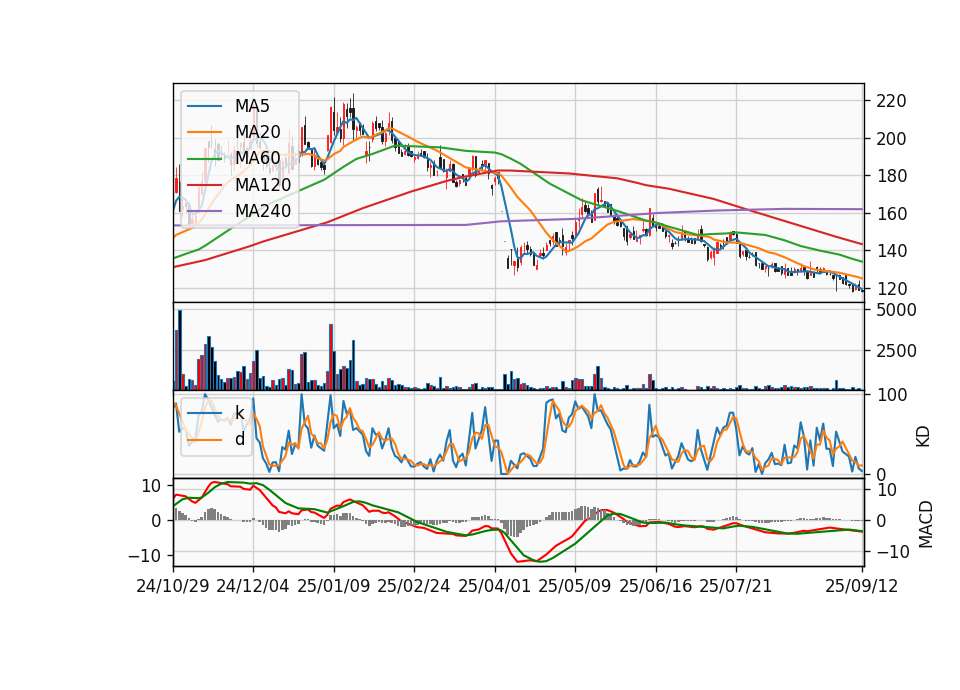
Task: Click the 120 price axis tick
Action: coord(891,289)
